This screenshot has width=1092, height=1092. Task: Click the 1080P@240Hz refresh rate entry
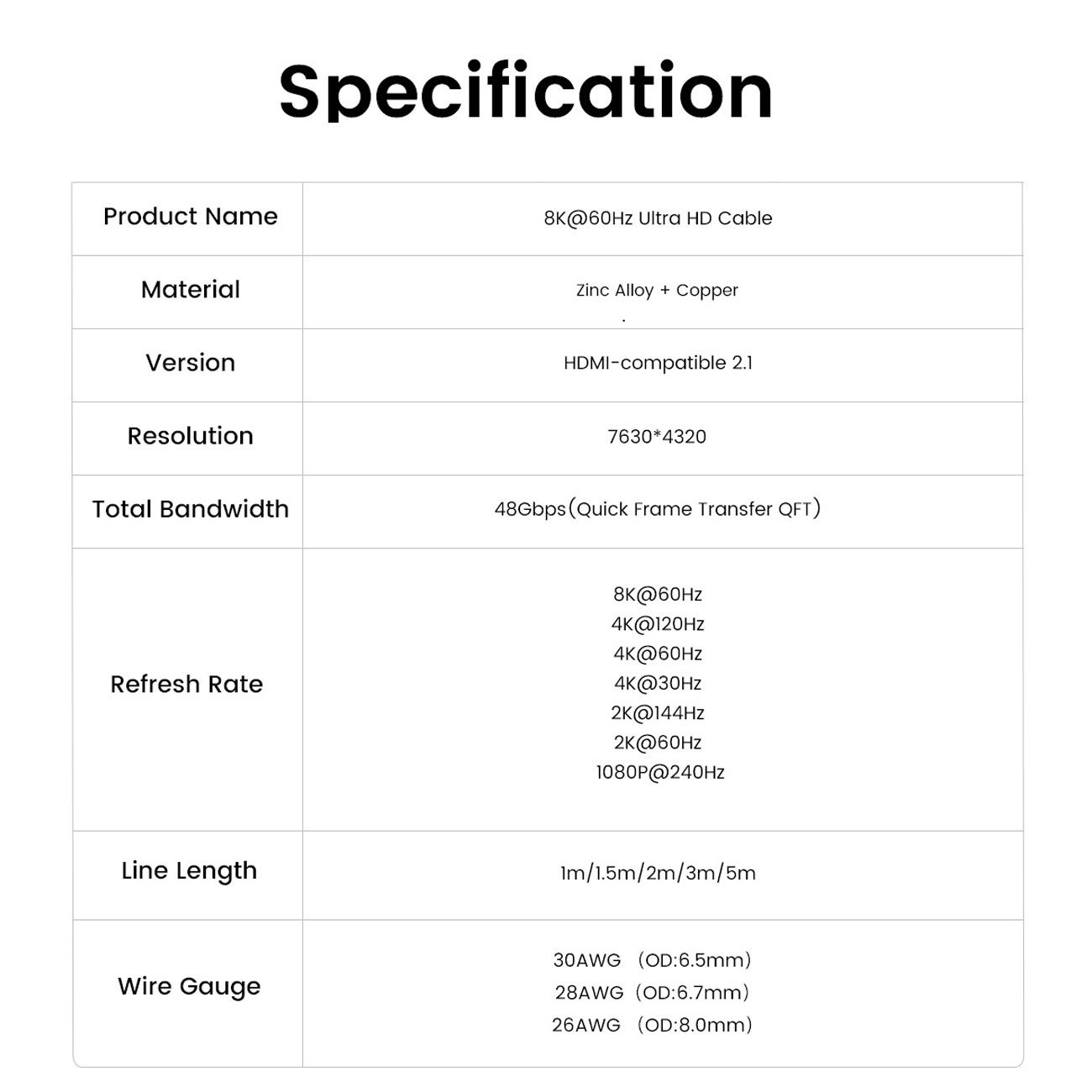[660, 773]
